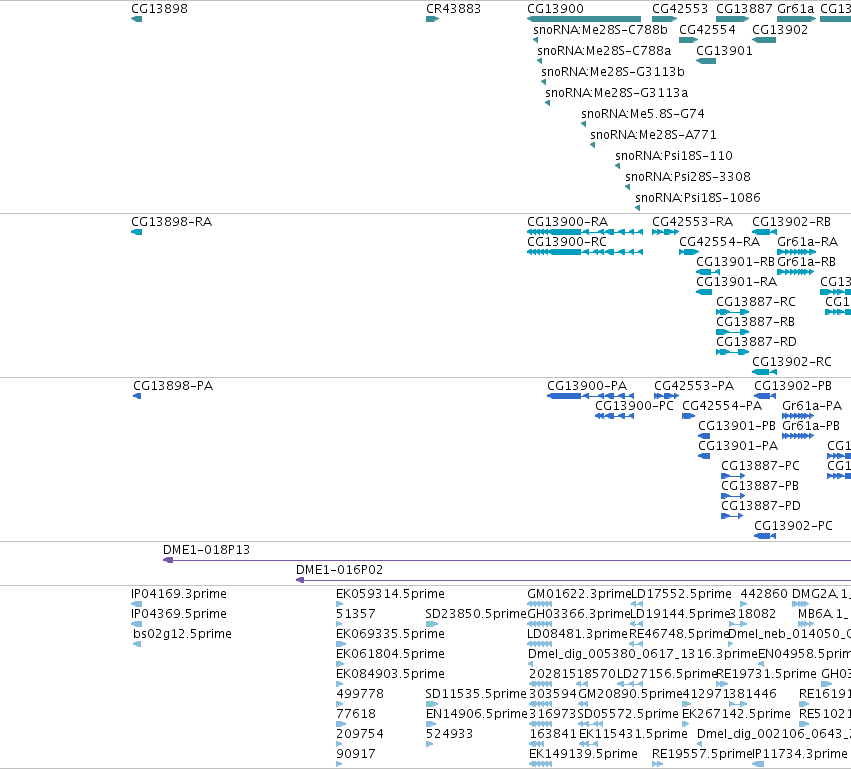Click the CG13898 gene label
Image resolution: width=851 pixels, height=769 pixels.
pos(160,9)
